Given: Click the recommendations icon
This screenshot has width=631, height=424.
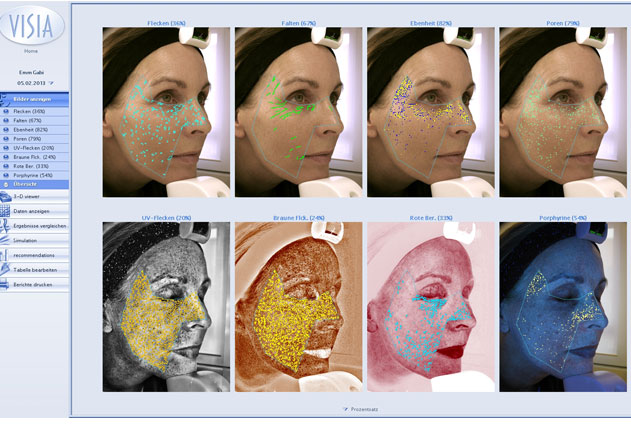Looking at the screenshot, I should tap(5, 255).
